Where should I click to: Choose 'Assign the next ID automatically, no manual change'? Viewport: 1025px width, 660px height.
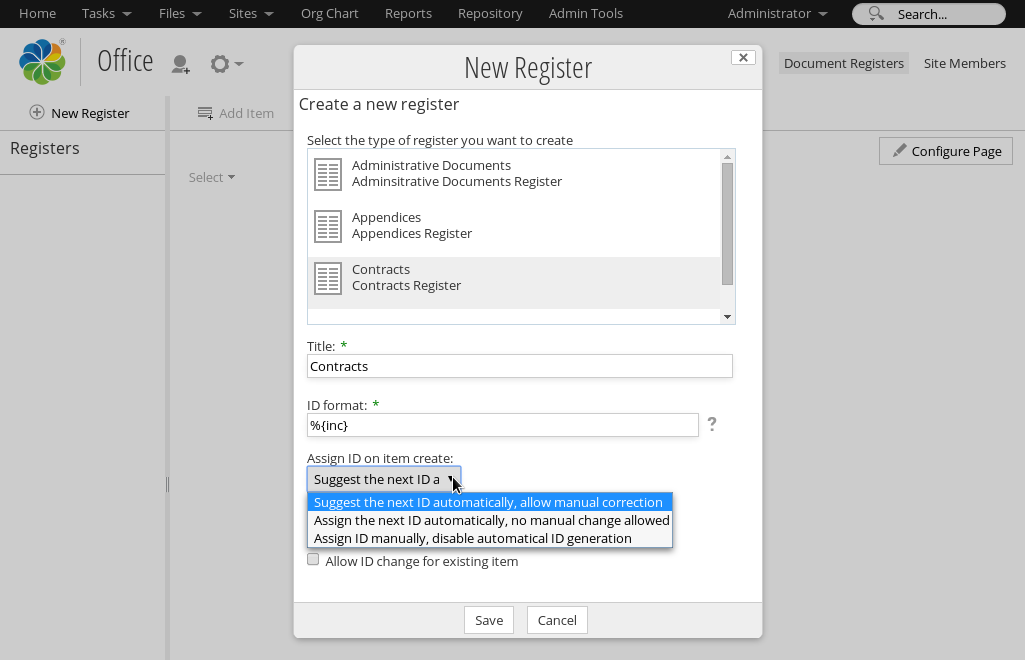(x=491, y=520)
